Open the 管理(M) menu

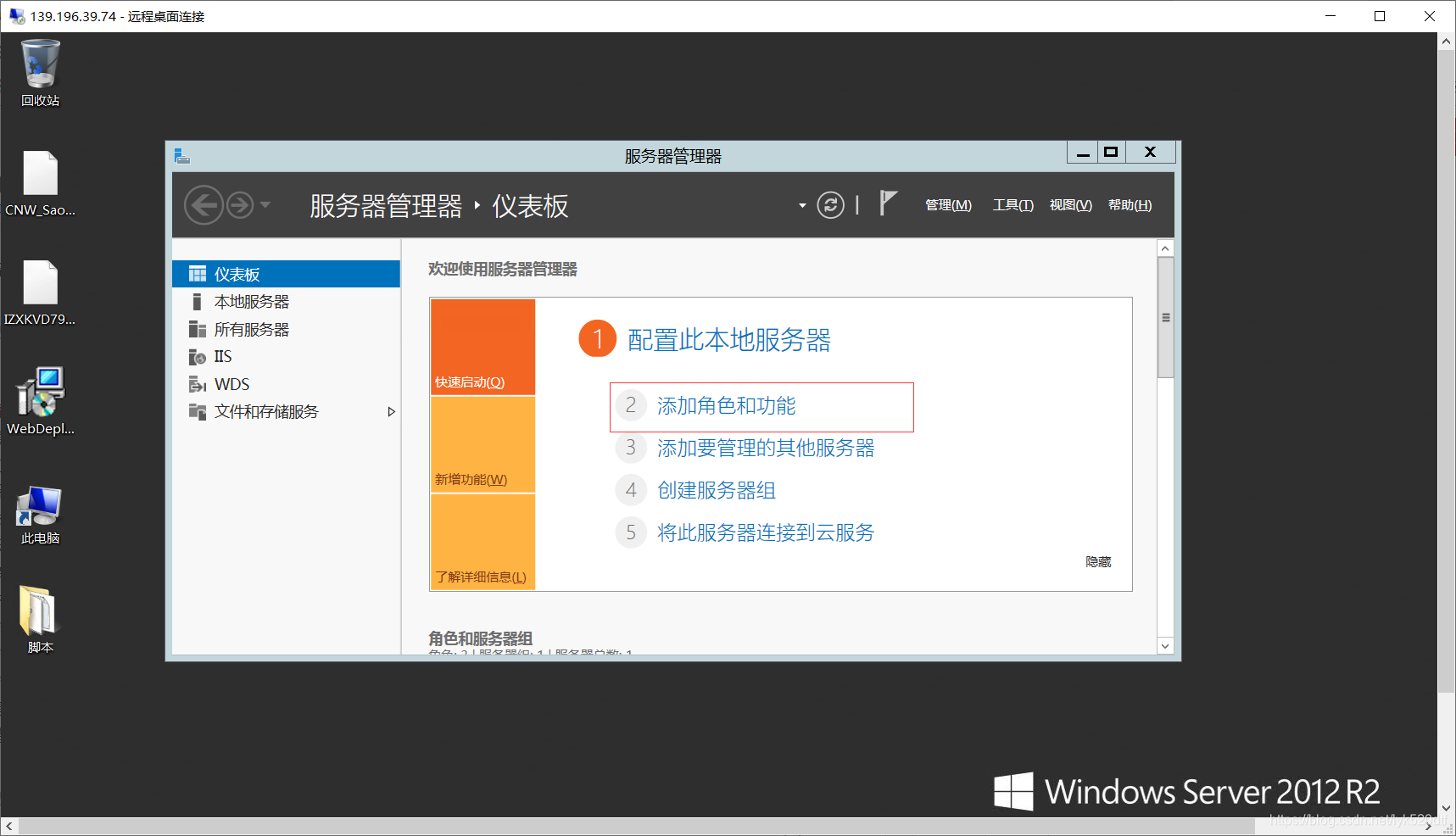tap(948, 205)
